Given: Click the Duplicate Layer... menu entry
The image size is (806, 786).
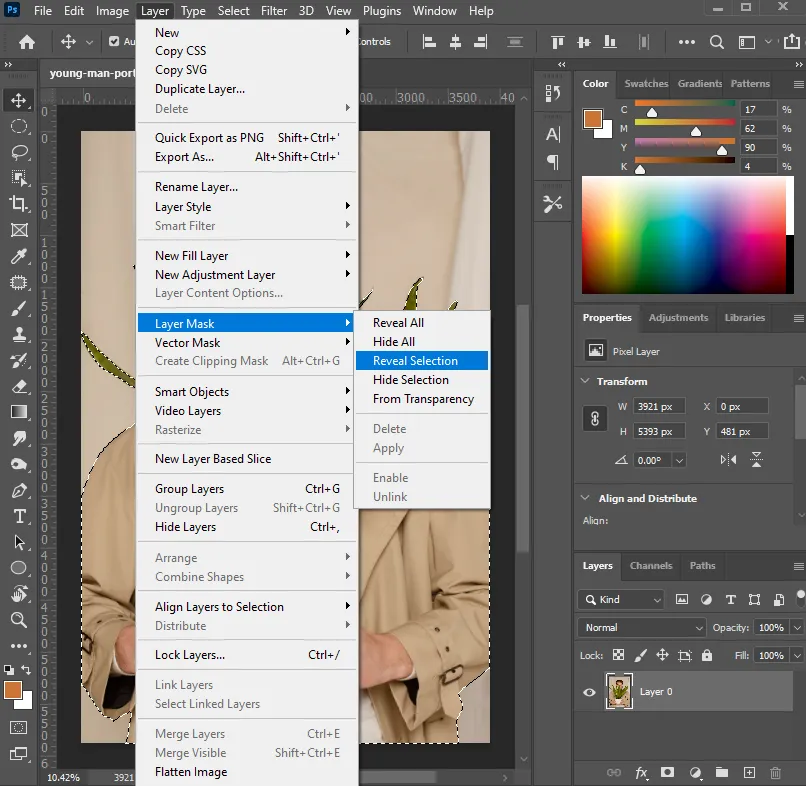Looking at the screenshot, I should 199,89.
